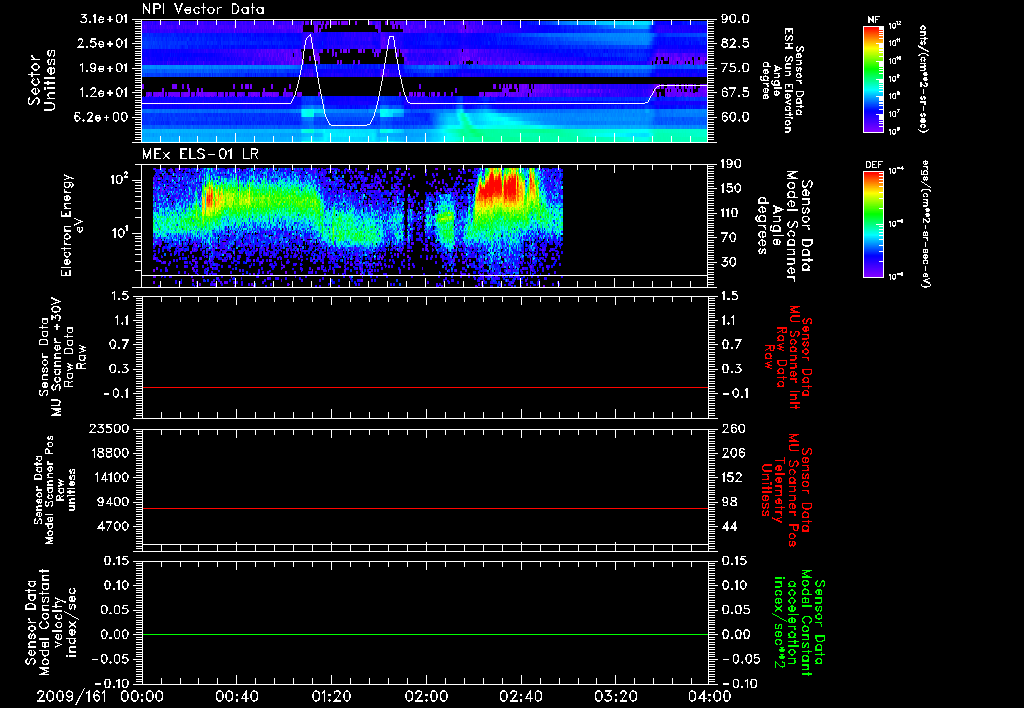Screen dimensions: 1024x708
Task: Click the red 'MU Scanner Pos Telemetry' label
Action: tap(787, 489)
